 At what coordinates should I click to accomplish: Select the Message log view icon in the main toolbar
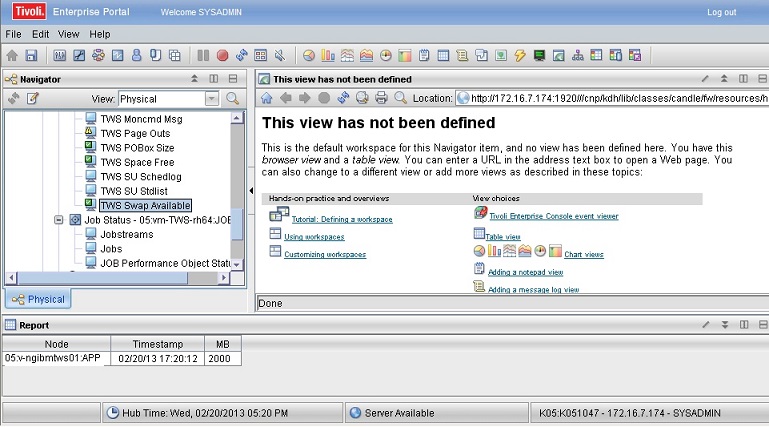462,55
